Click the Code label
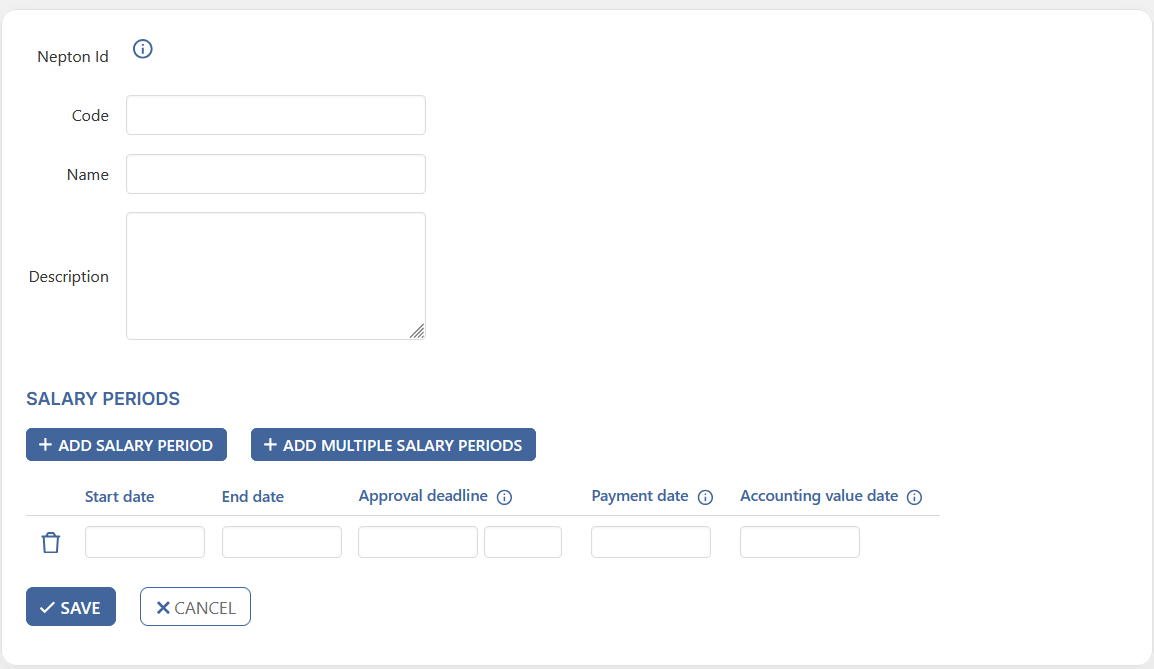1154x669 pixels. click(x=90, y=116)
